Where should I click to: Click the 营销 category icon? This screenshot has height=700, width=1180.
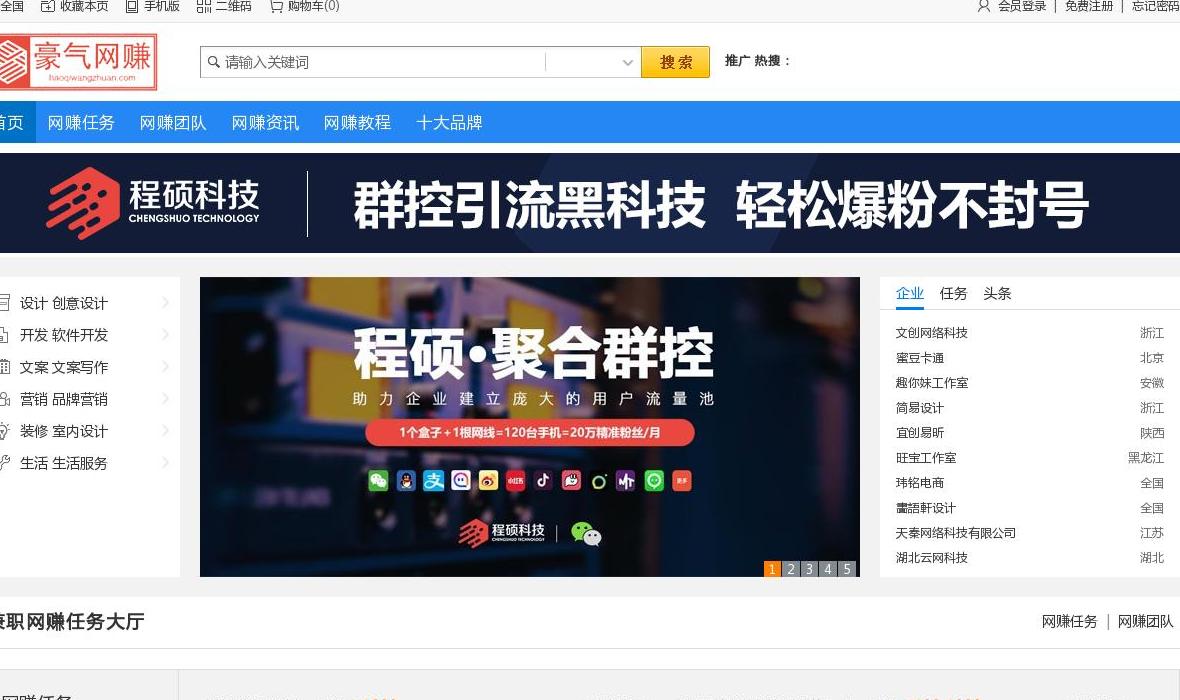coord(4,399)
